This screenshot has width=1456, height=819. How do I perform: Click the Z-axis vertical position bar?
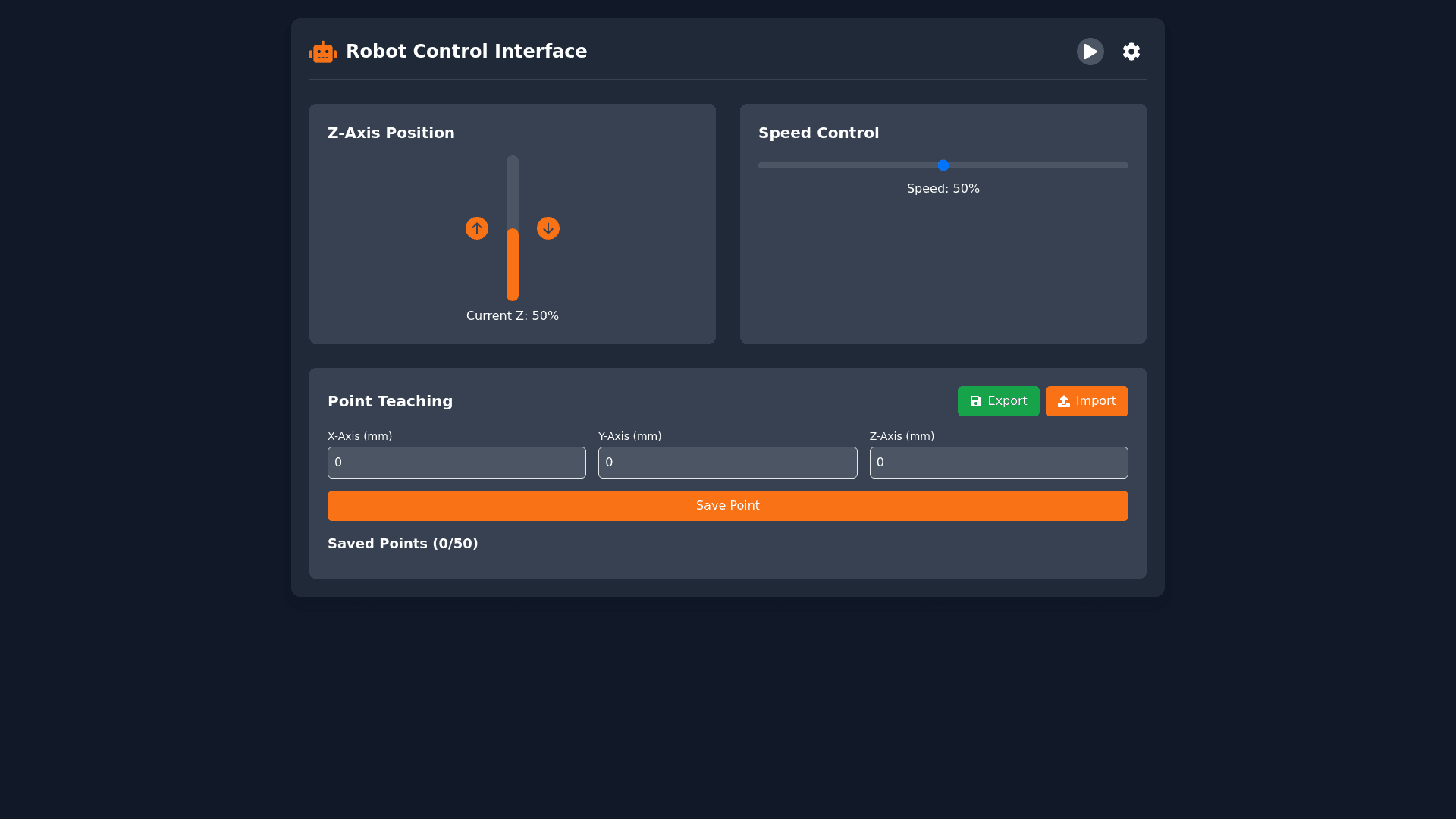tap(513, 227)
